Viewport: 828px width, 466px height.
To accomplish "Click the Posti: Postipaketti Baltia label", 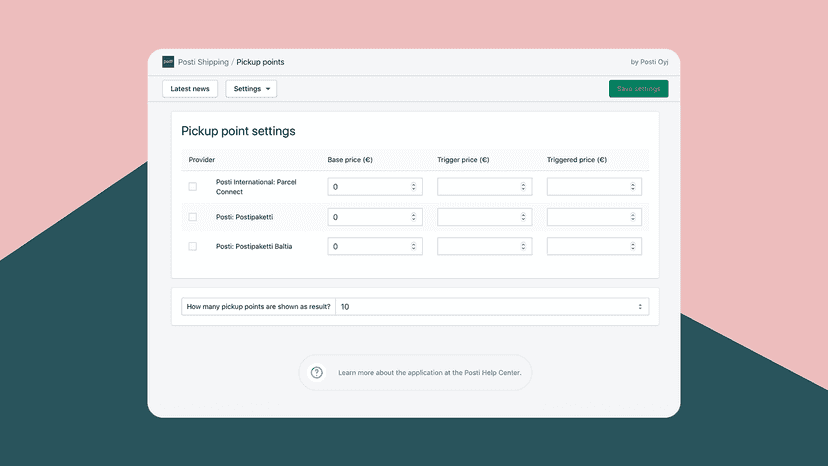I will (254, 246).
